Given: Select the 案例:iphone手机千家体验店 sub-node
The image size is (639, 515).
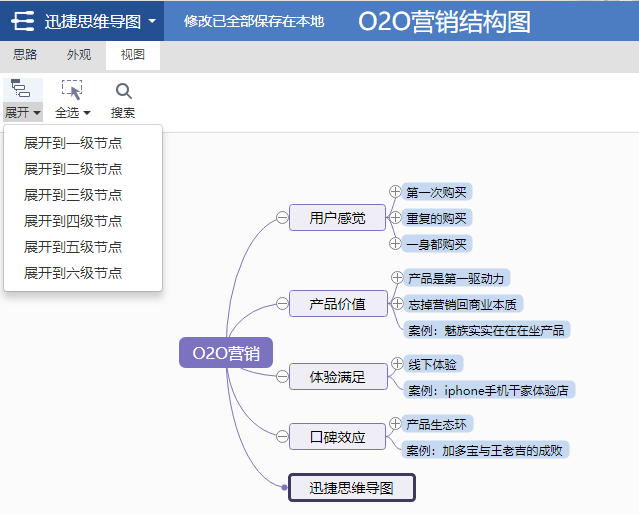Looking at the screenshot, I should pos(489,390).
